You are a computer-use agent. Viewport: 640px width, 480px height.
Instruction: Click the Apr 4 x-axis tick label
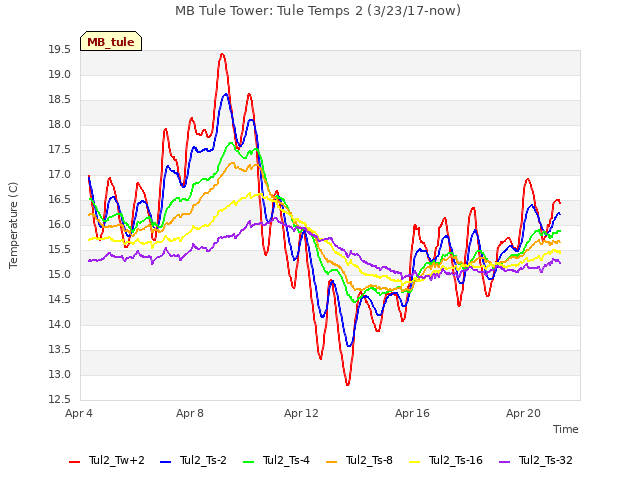(x=79, y=413)
